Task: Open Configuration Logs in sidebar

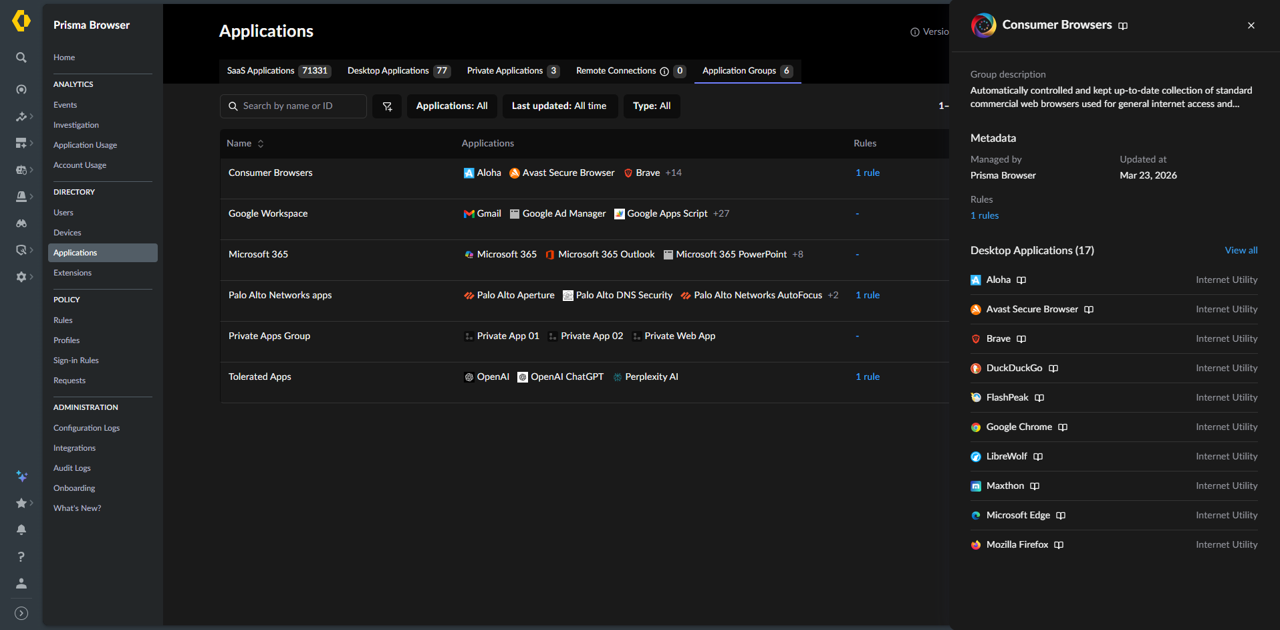Action: tap(86, 428)
